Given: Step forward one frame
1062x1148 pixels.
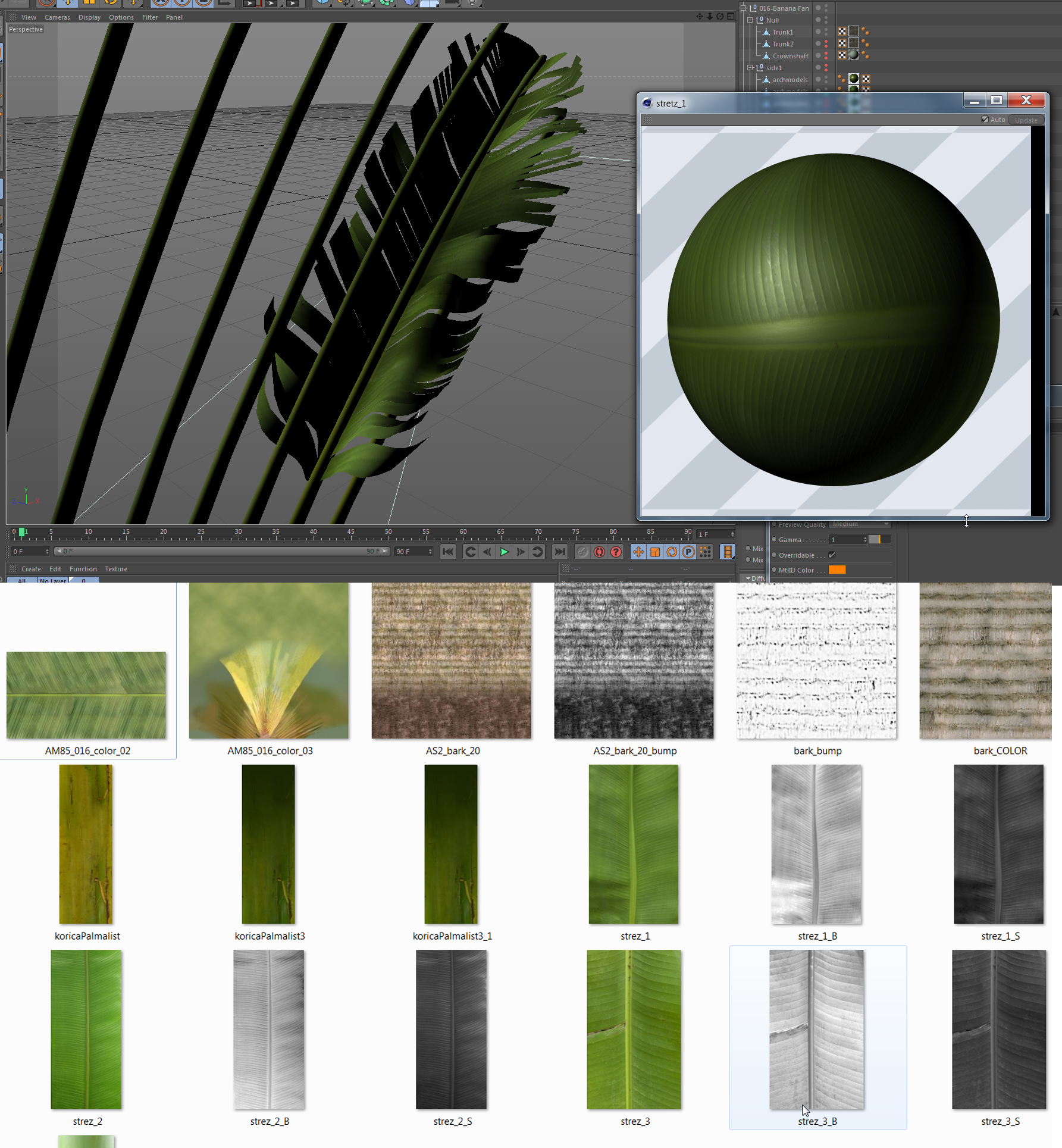Looking at the screenshot, I should (521, 552).
